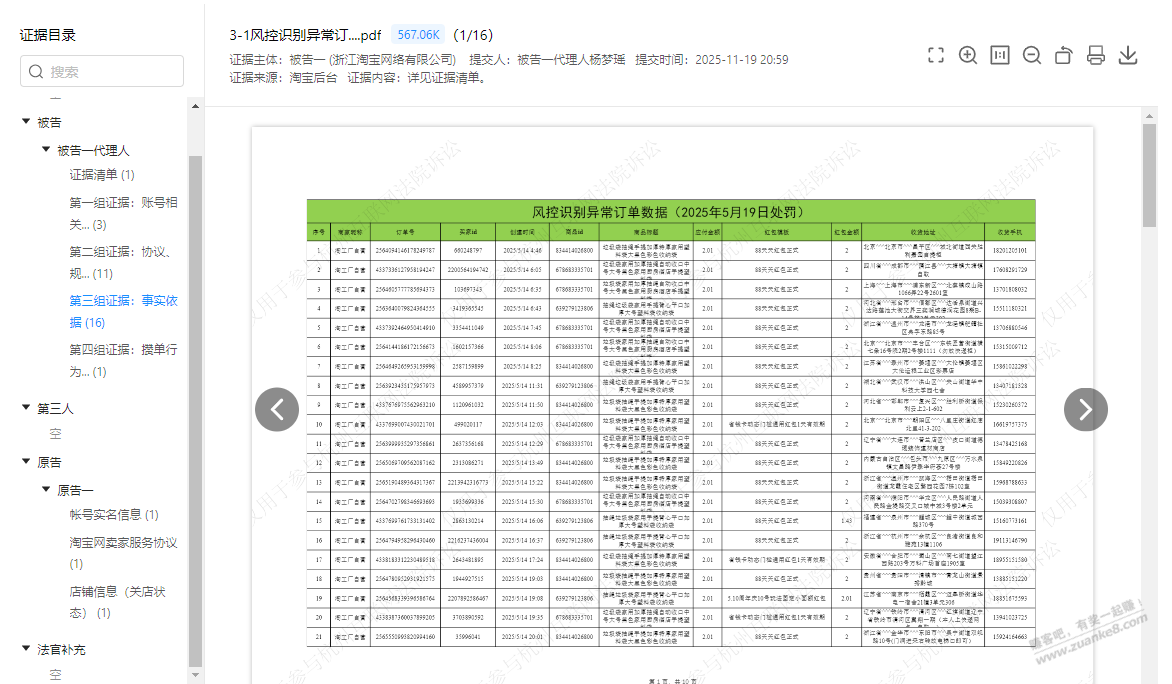The width and height of the screenshot is (1172, 684).
Task: Go to previous page with left arrow
Action: tap(277, 408)
